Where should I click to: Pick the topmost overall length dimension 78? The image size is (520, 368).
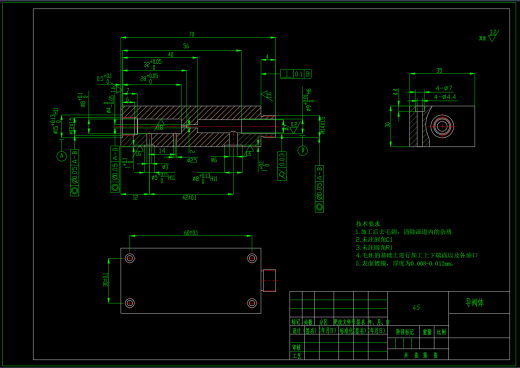tap(191, 34)
